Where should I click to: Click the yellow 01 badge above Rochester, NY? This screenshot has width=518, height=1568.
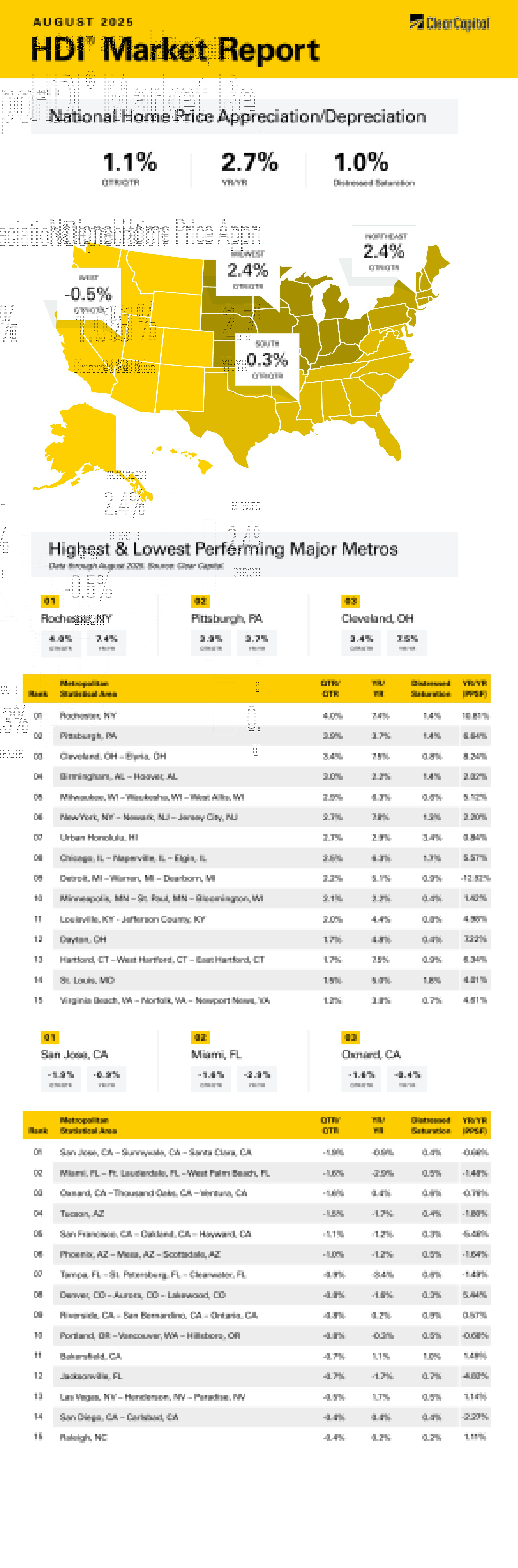tap(50, 601)
